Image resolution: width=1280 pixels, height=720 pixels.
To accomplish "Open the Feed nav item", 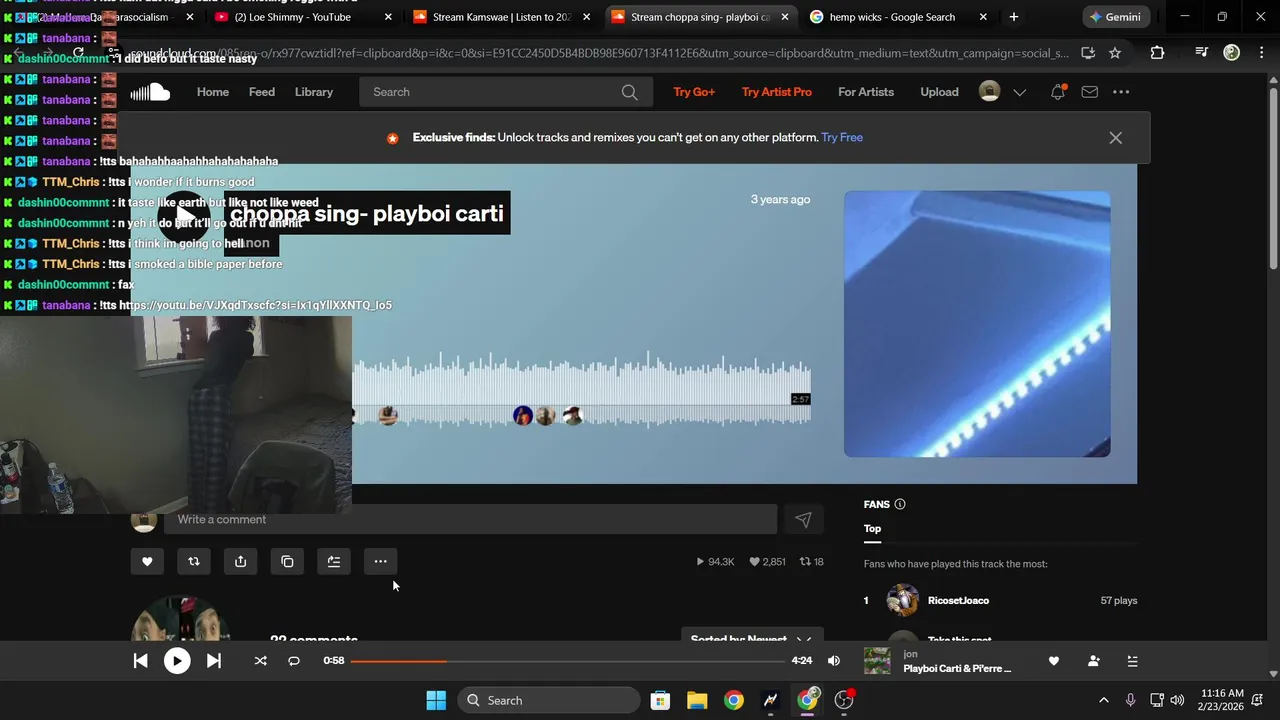I will [262, 92].
